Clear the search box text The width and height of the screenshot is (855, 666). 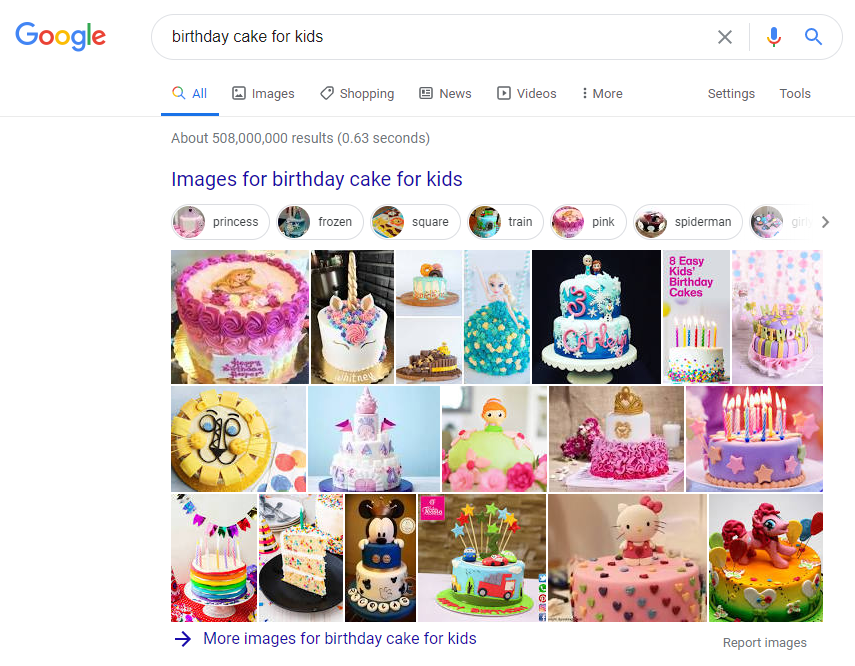[725, 37]
